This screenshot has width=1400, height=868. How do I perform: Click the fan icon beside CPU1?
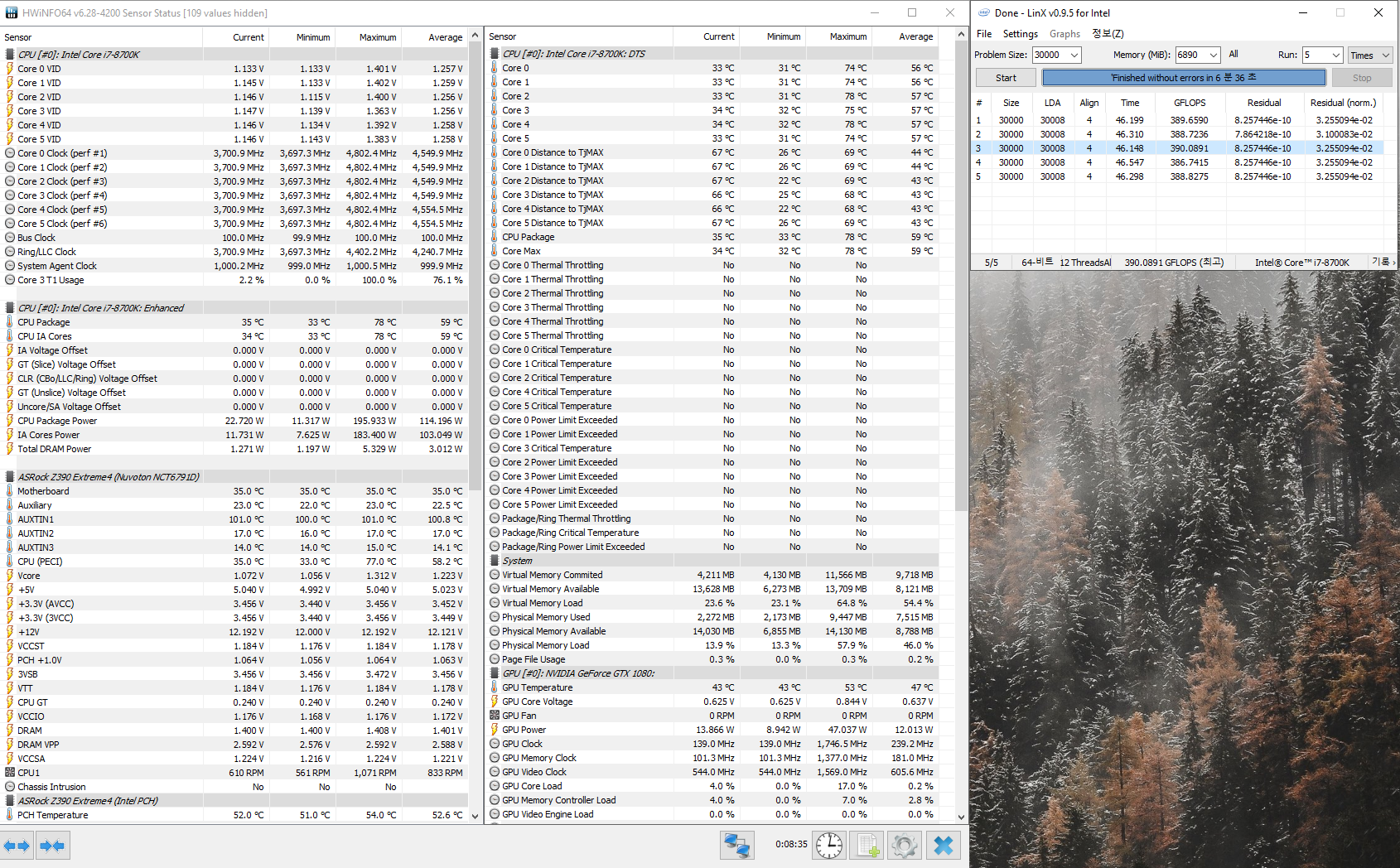10,773
